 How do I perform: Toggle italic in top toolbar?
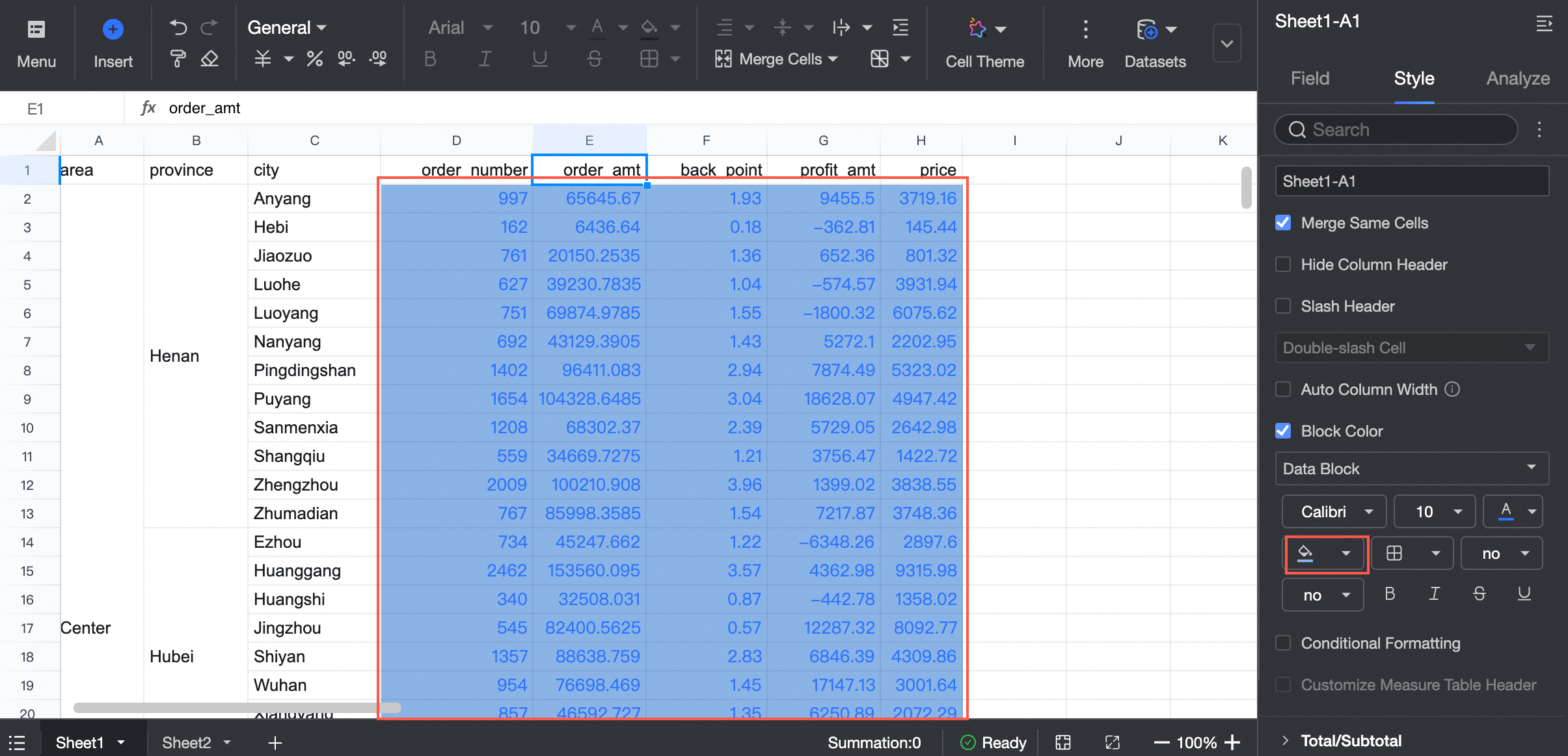click(485, 59)
